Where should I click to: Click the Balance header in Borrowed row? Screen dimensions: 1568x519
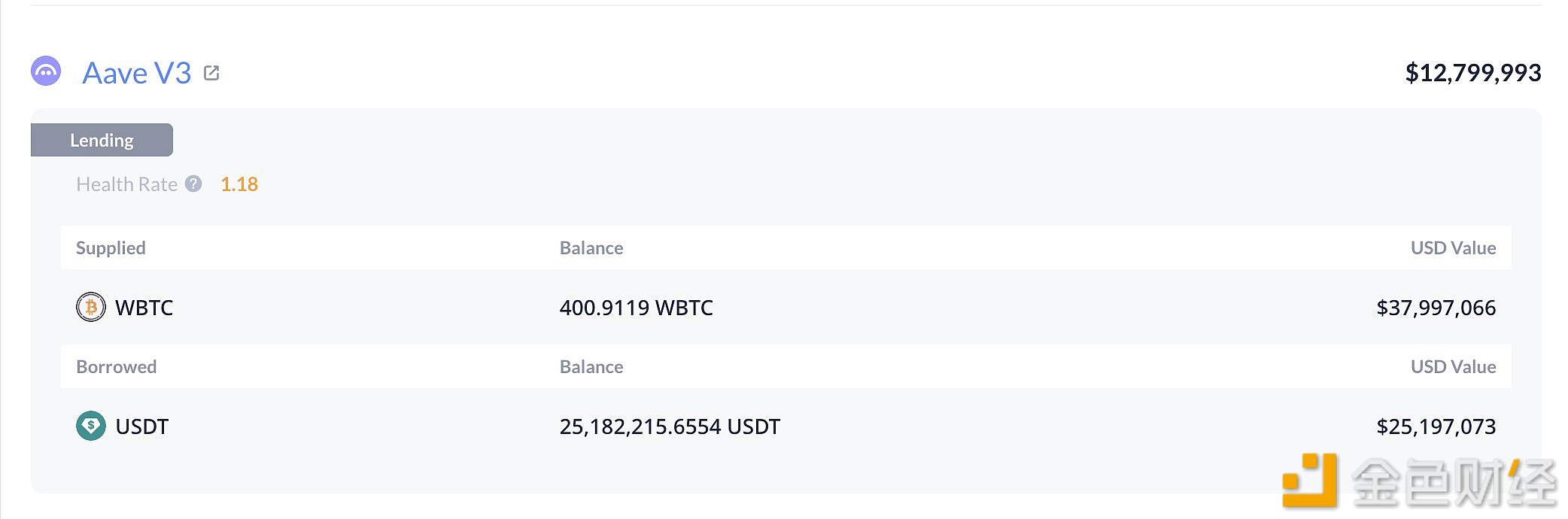(591, 367)
